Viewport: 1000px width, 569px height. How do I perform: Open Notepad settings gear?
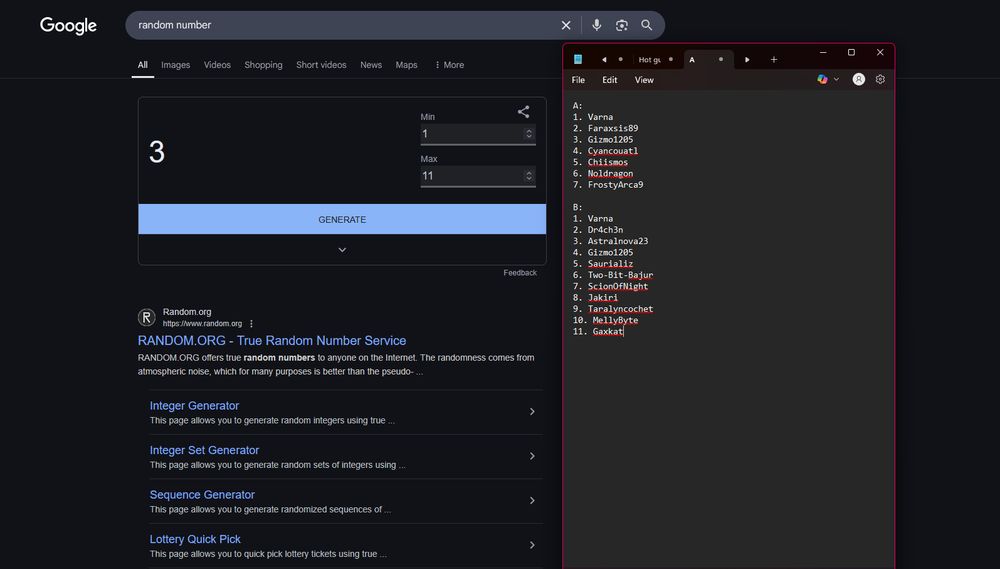(x=880, y=79)
